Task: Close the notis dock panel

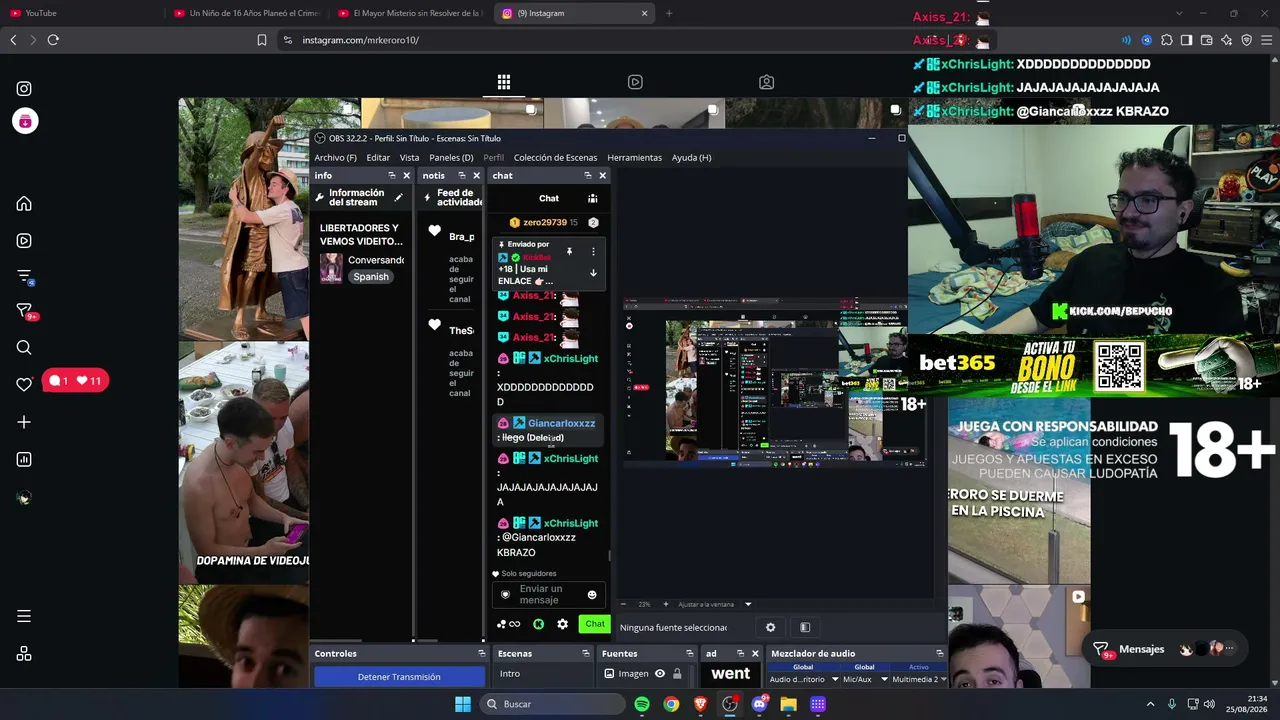Action: tap(476, 176)
